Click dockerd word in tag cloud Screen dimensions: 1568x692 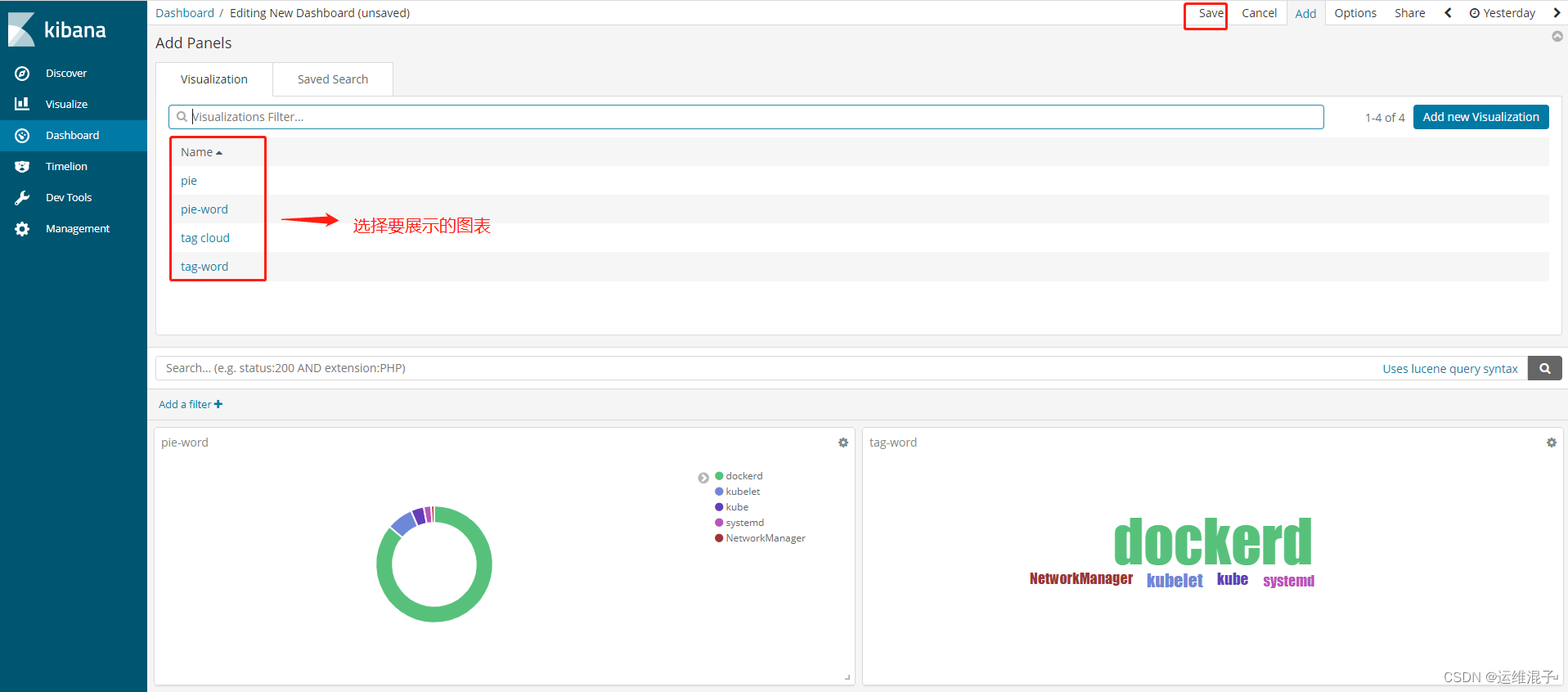1213,541
